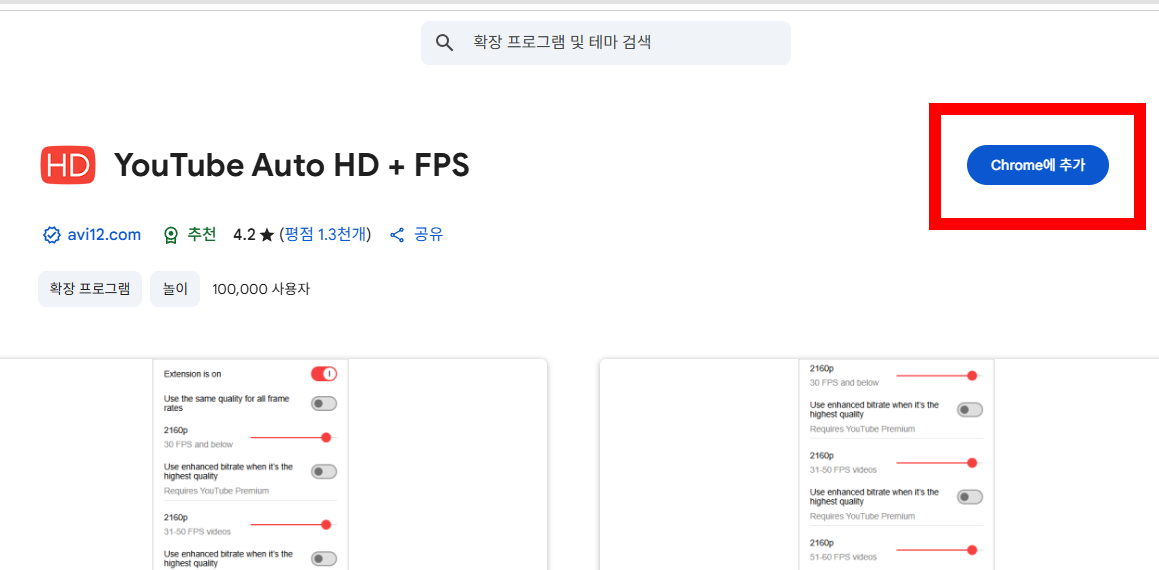1159x570 pixels.
Task: Click the green featured ribbon icon
Action: click(171, 235)
